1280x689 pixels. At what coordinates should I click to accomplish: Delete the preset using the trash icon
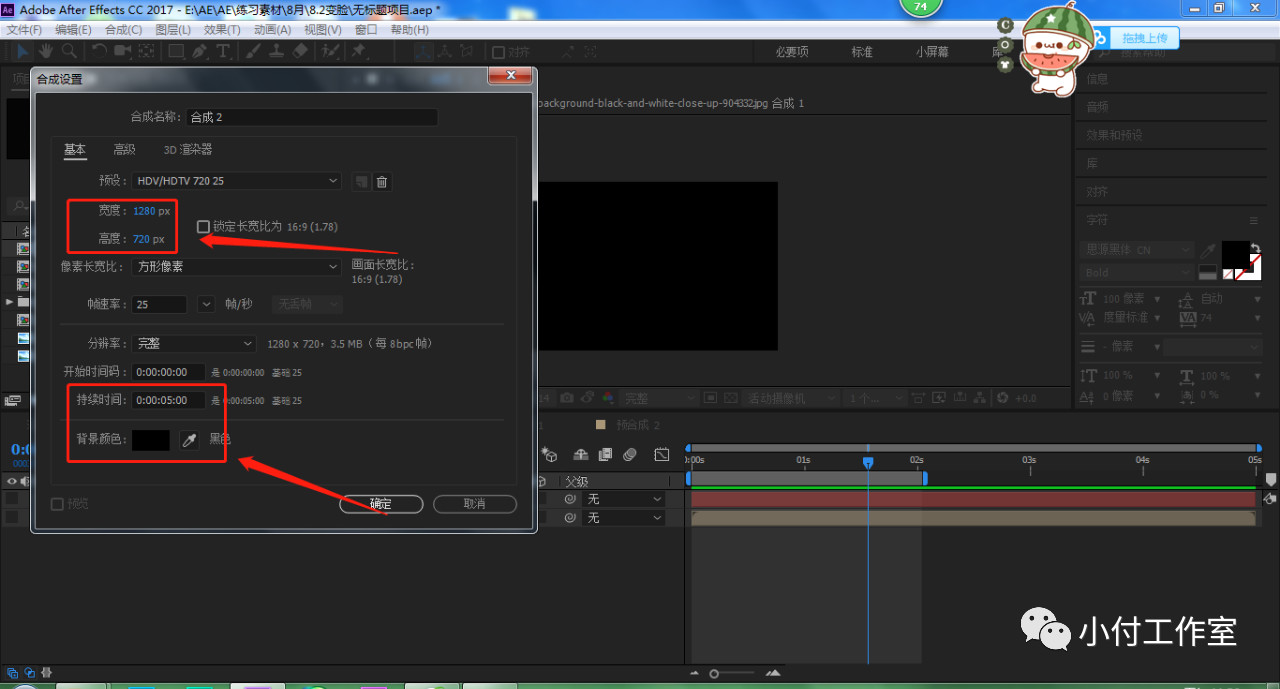[382, 182]
